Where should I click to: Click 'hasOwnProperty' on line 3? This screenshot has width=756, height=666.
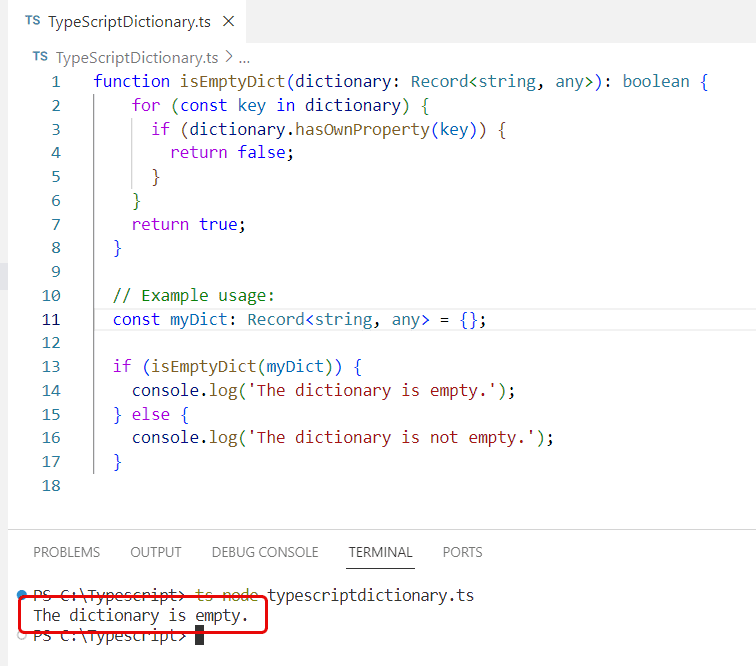pyautogui.click(x=362, y=129)
